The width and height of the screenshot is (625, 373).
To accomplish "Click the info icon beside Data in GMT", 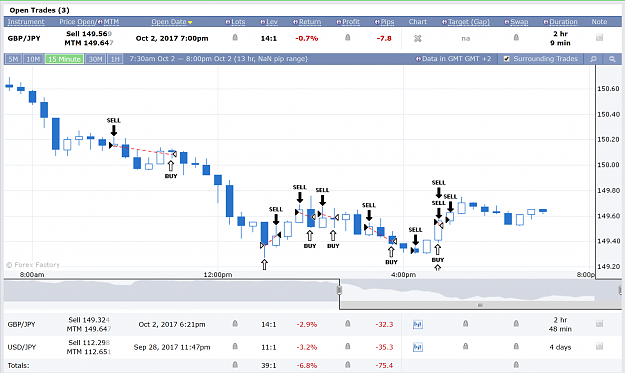I will (x=418, y=59).
